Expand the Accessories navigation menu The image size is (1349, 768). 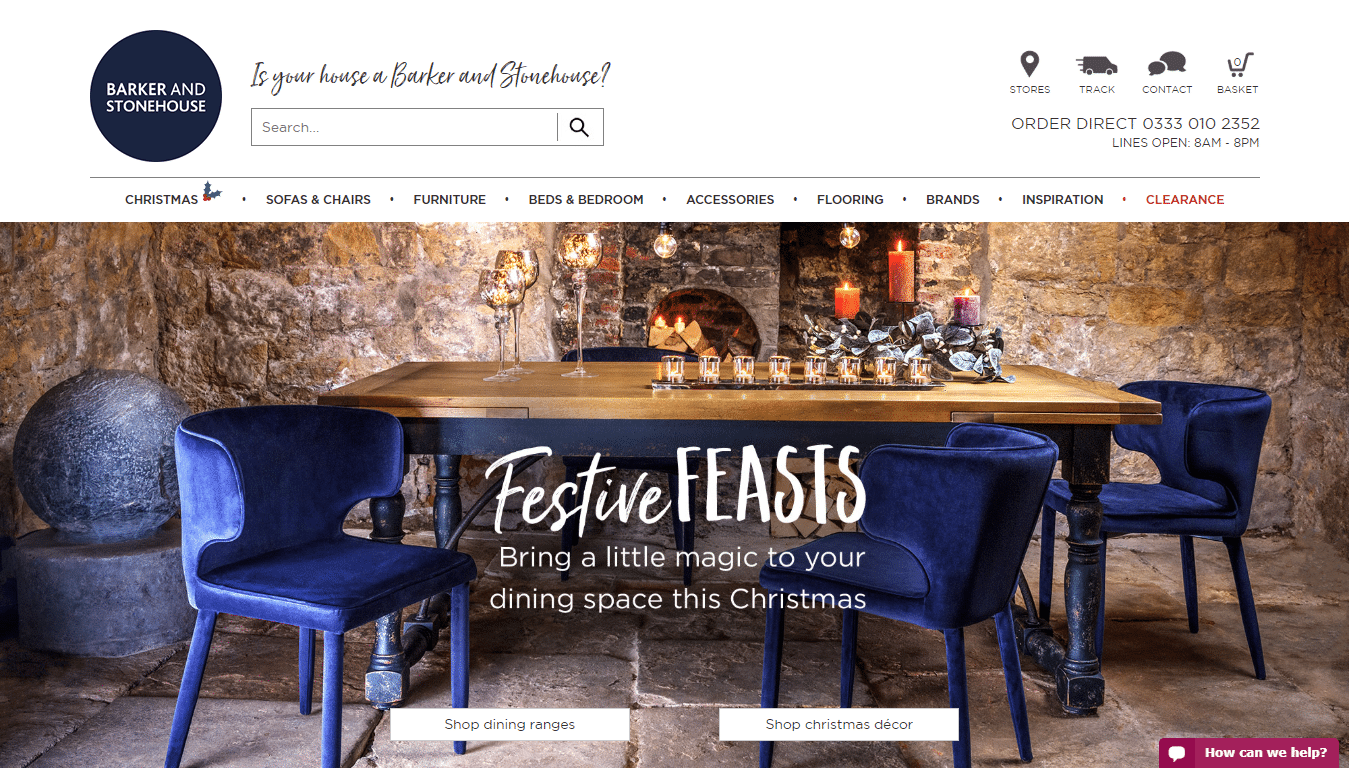pos(730,200)
